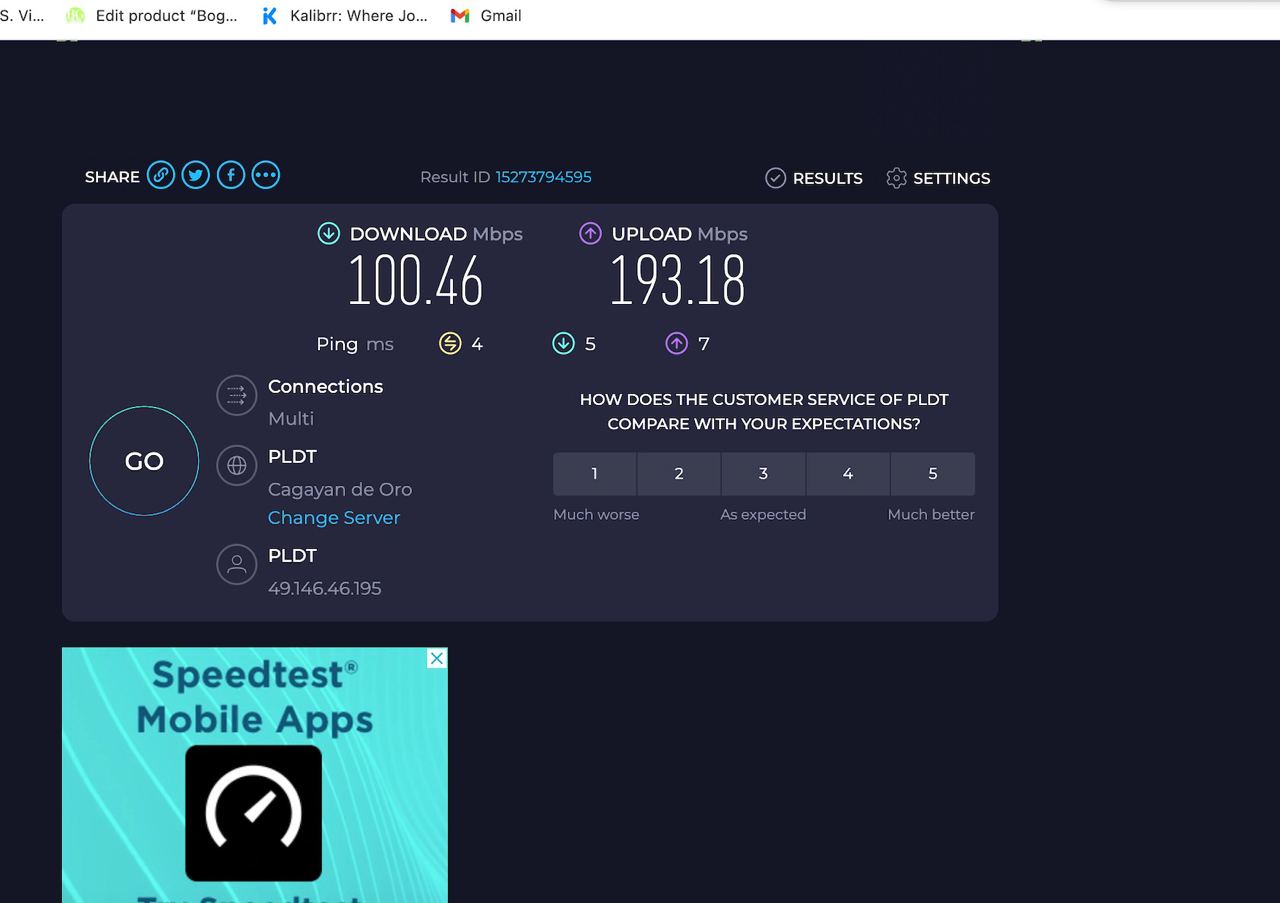The height and width of the screenshot is (903, 1280).
Task: Copy the share link icon
Action: pos(161,176)
